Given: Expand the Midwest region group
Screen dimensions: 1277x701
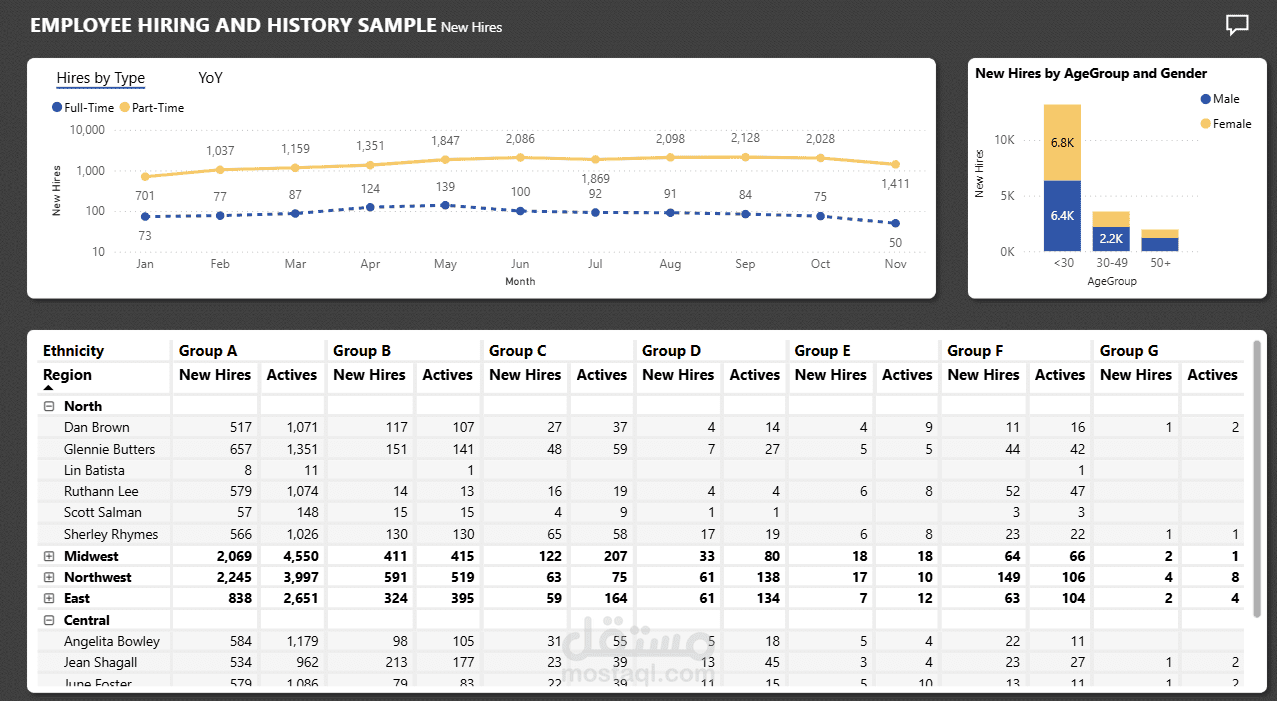Looking at the screenshot, I should tap(49, 555).
